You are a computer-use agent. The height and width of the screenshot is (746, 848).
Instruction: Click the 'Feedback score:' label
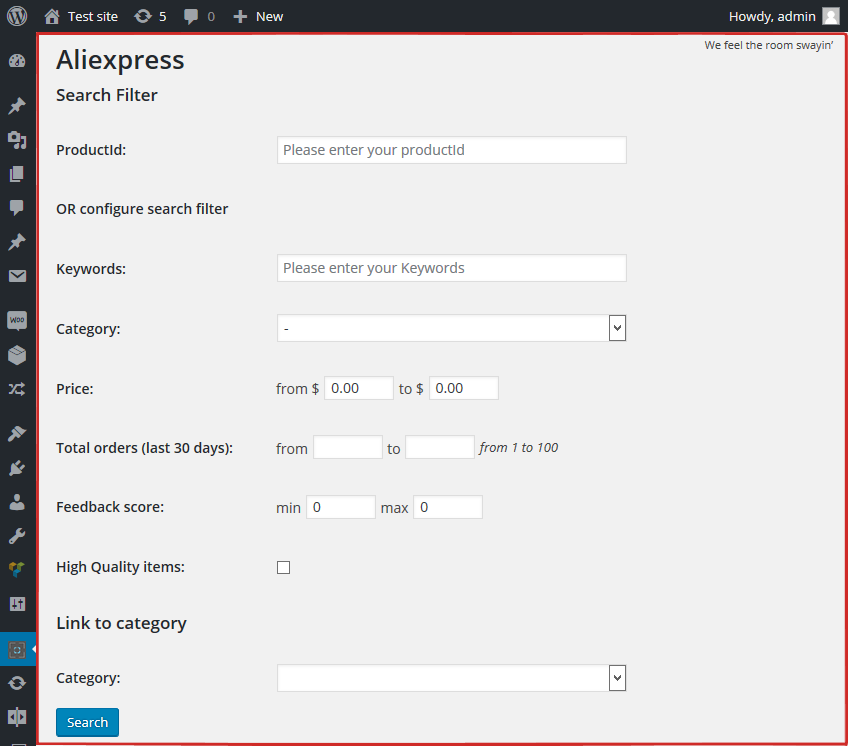[x=110, y=507]
